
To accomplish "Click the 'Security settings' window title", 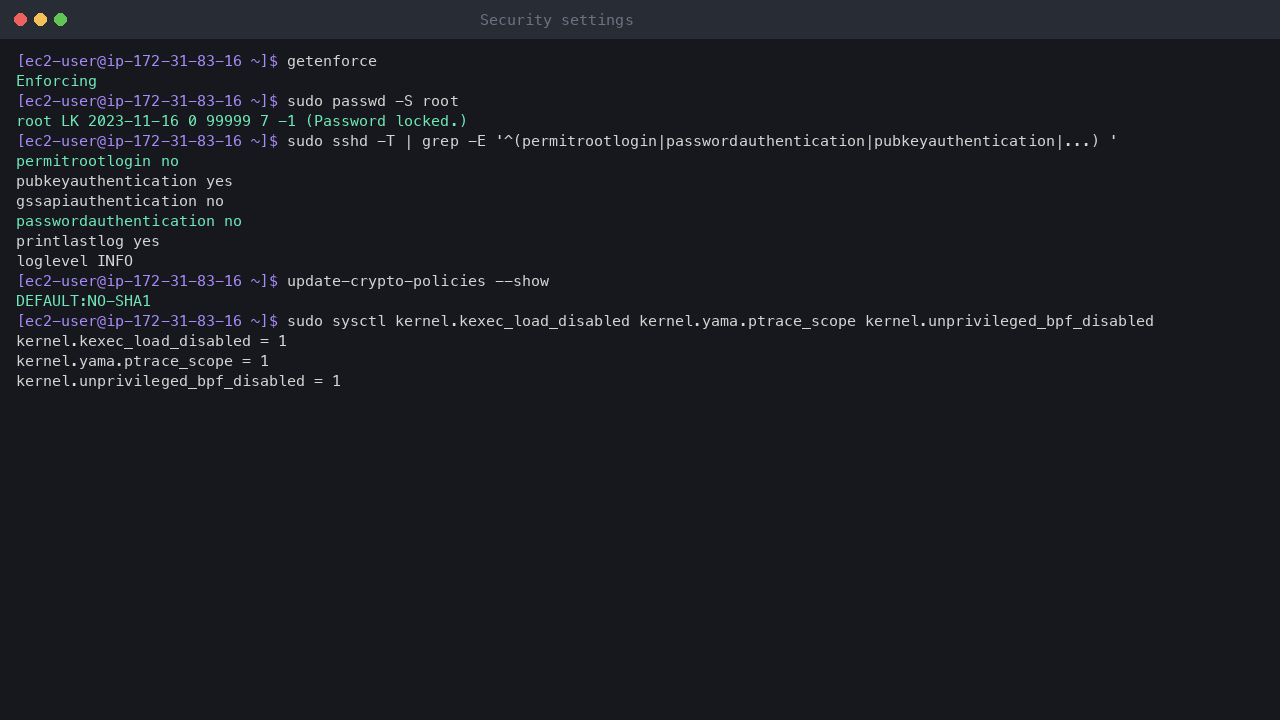I will (x=556, y=20).
